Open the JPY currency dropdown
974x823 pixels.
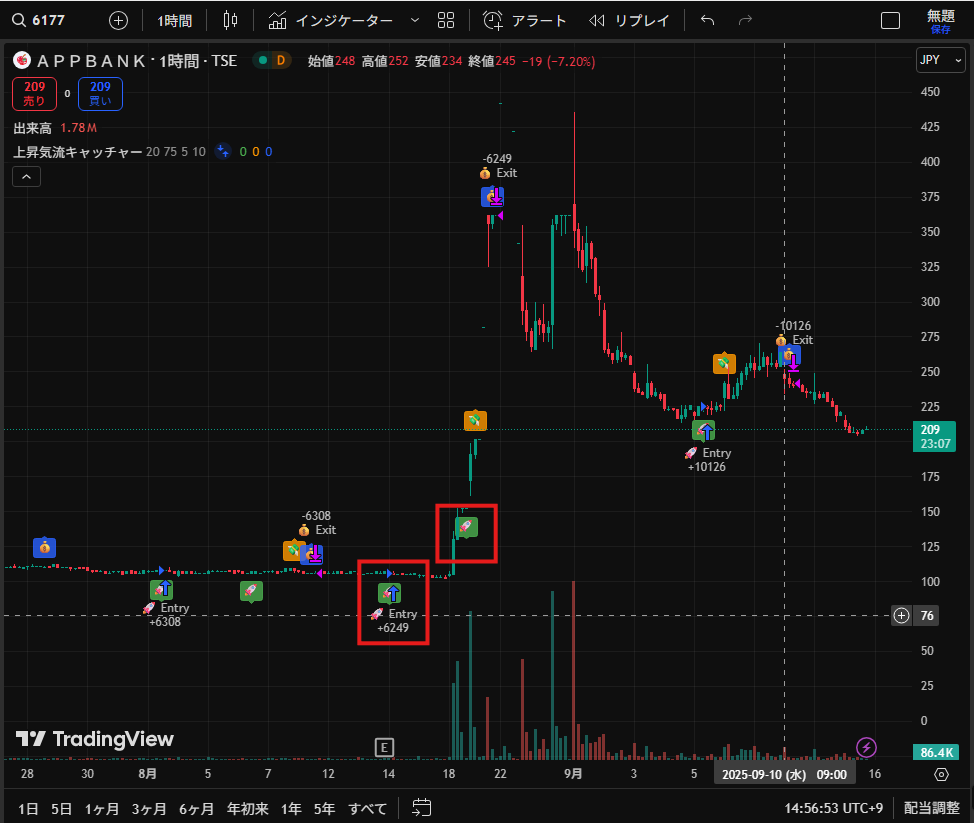tap(940, 60)
